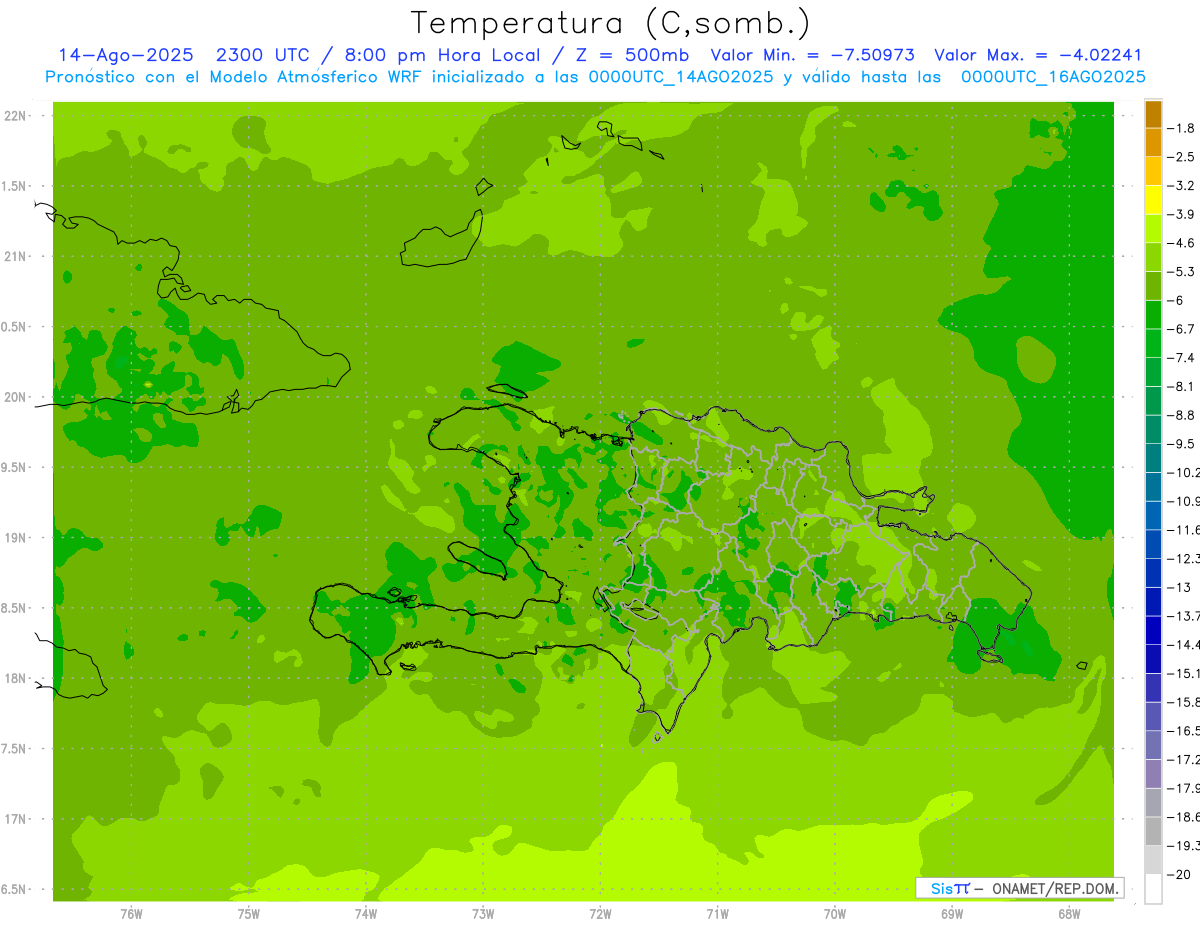Click the '70W' longitude axis label

[x=834, y=912]
